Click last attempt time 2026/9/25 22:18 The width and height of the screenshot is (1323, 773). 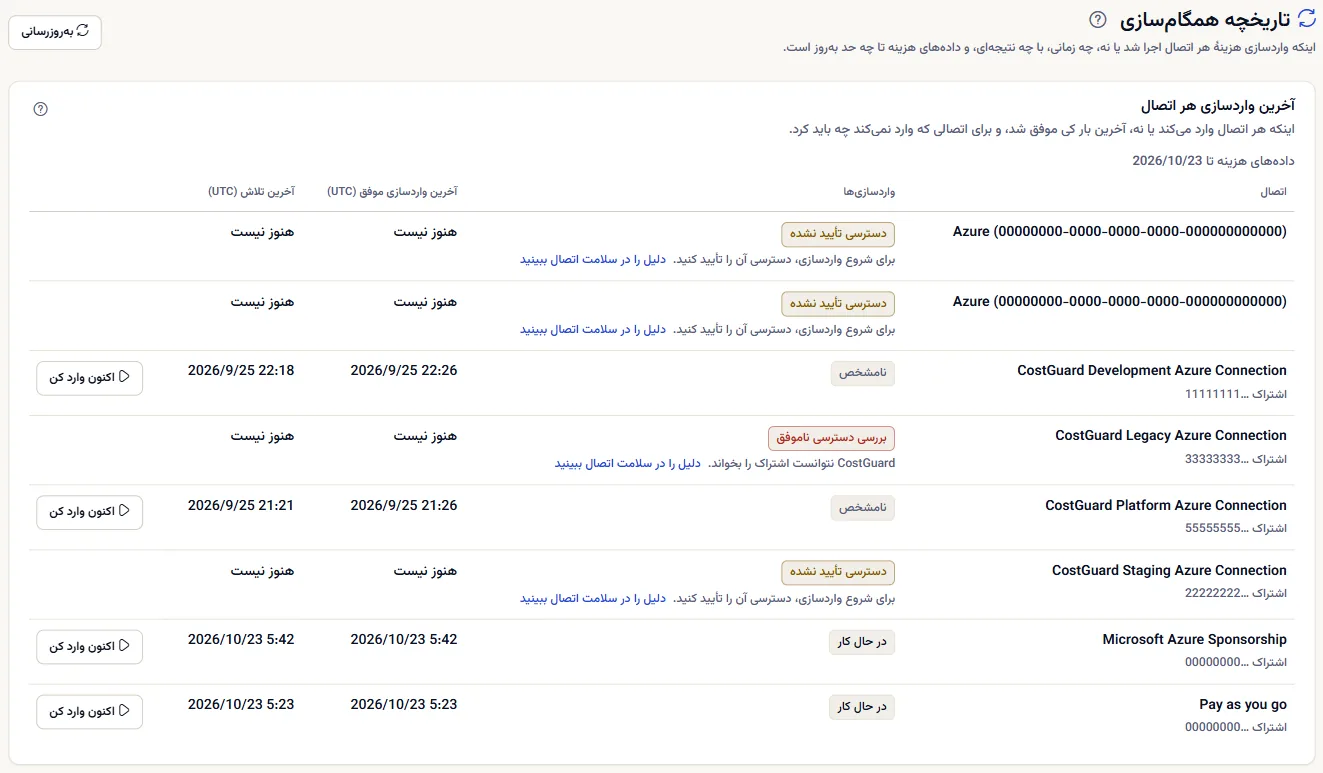pyautogui.click(x=241, y=371)
